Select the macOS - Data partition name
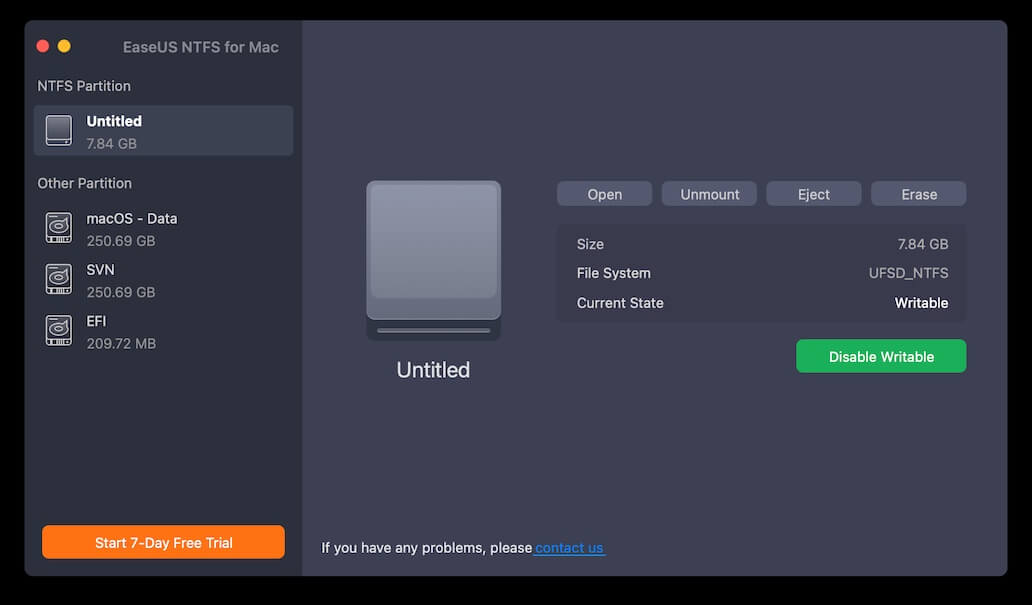The image size is (1032, 605). pos(132,219)
